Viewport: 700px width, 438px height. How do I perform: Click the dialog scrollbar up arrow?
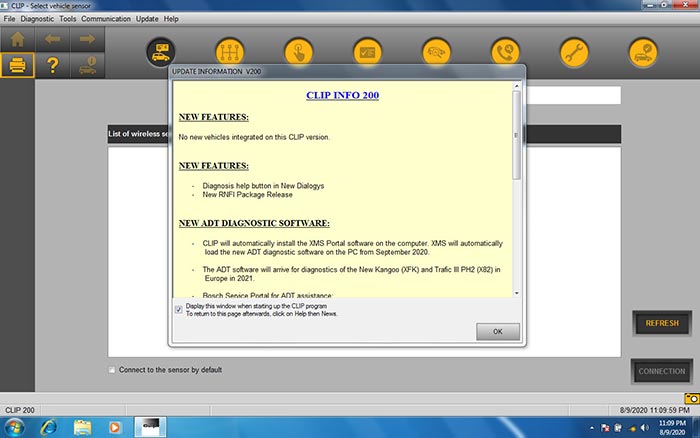517,86
